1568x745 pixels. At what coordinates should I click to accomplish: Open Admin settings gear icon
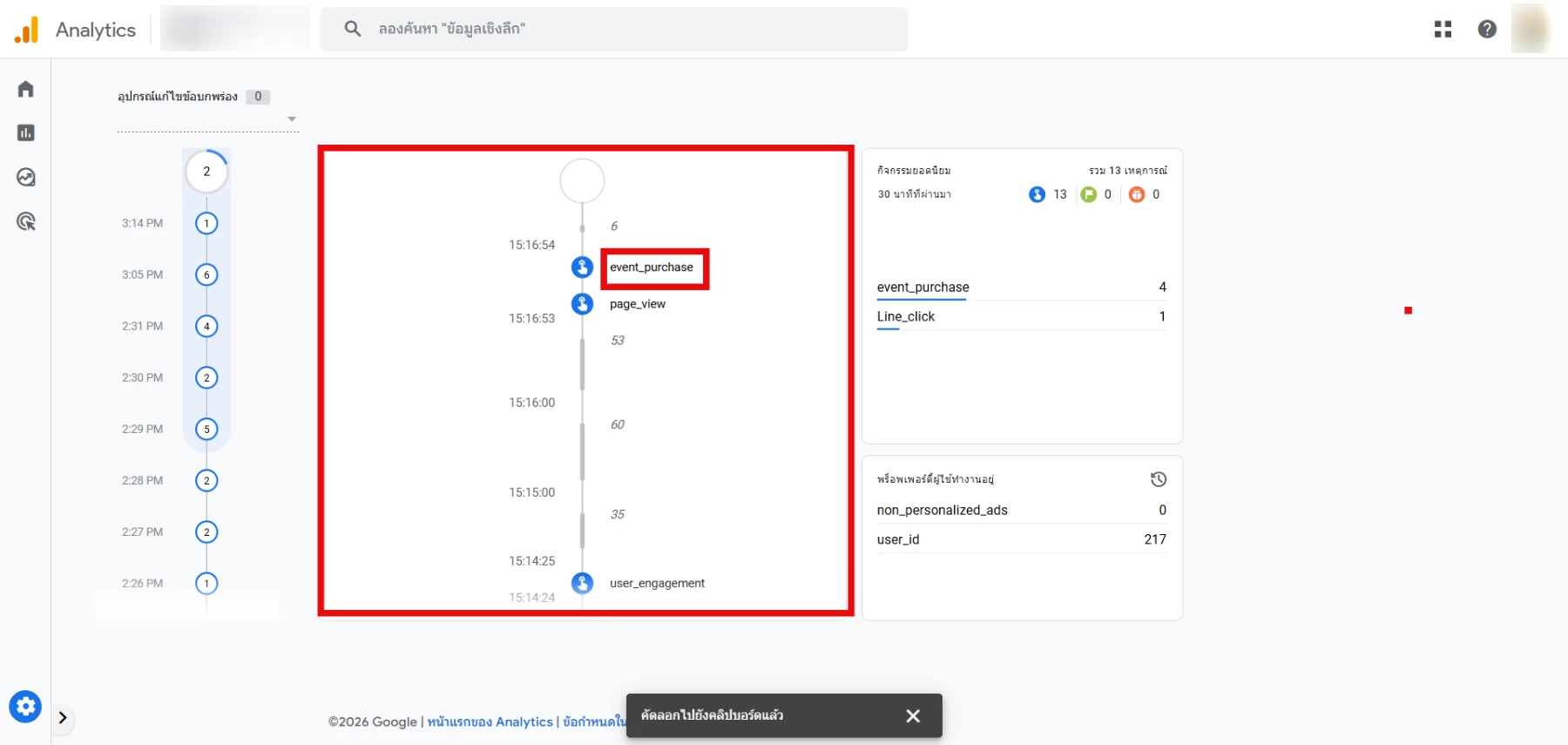click(x=25, y=706)
